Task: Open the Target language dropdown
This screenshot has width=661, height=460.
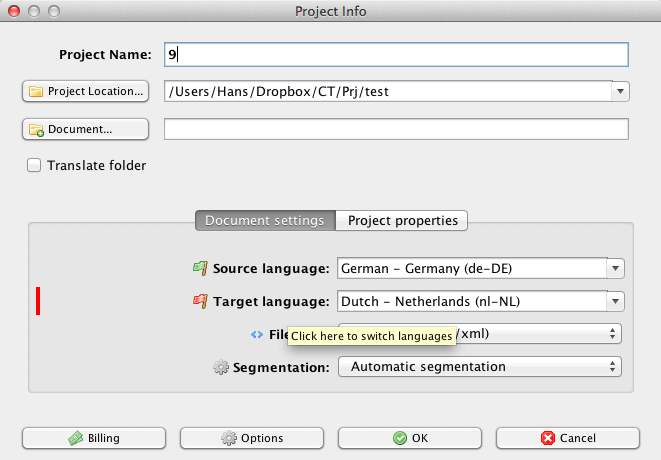Action: [x=616, y=301]
